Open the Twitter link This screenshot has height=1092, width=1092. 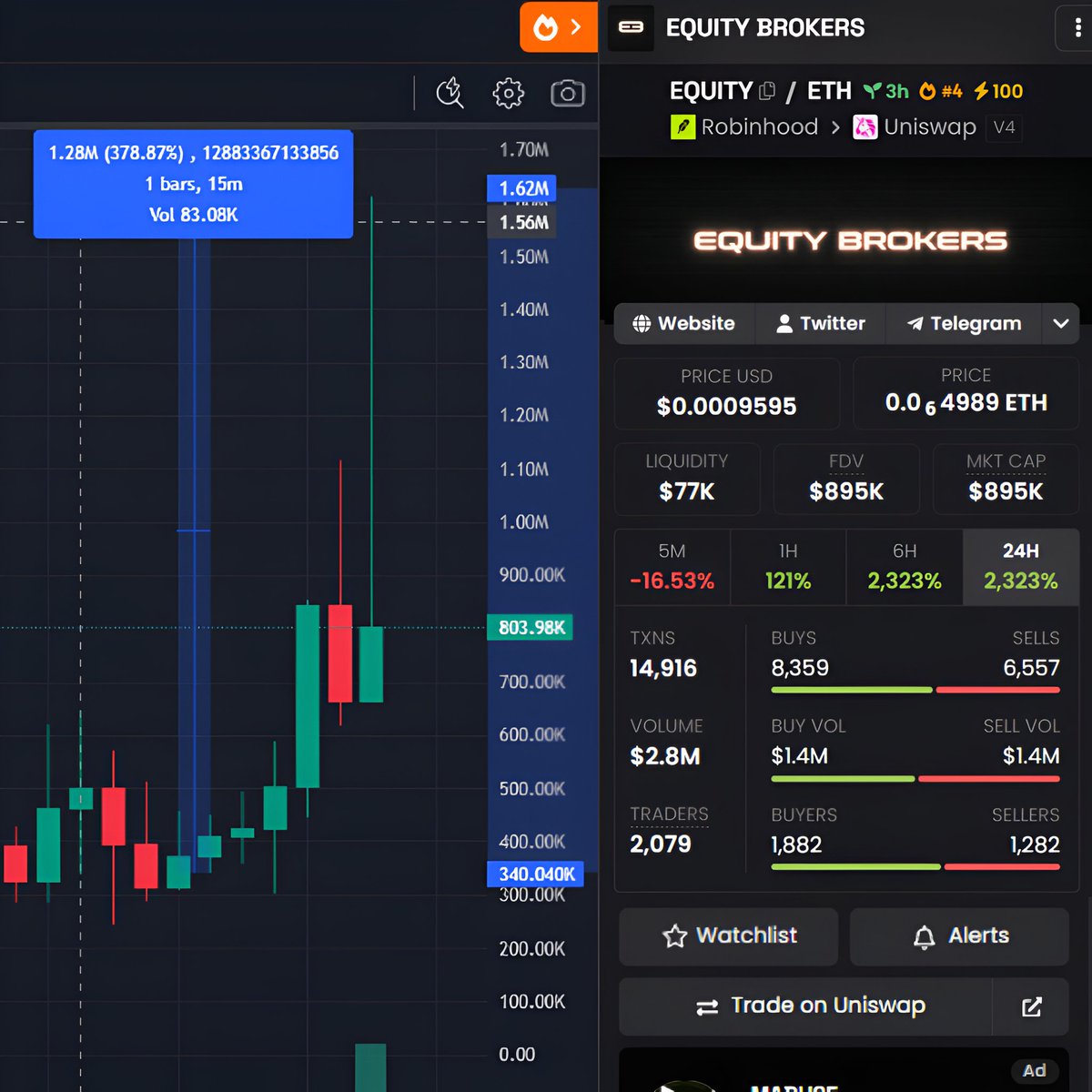pyautogui.click(x=820, y=324)
